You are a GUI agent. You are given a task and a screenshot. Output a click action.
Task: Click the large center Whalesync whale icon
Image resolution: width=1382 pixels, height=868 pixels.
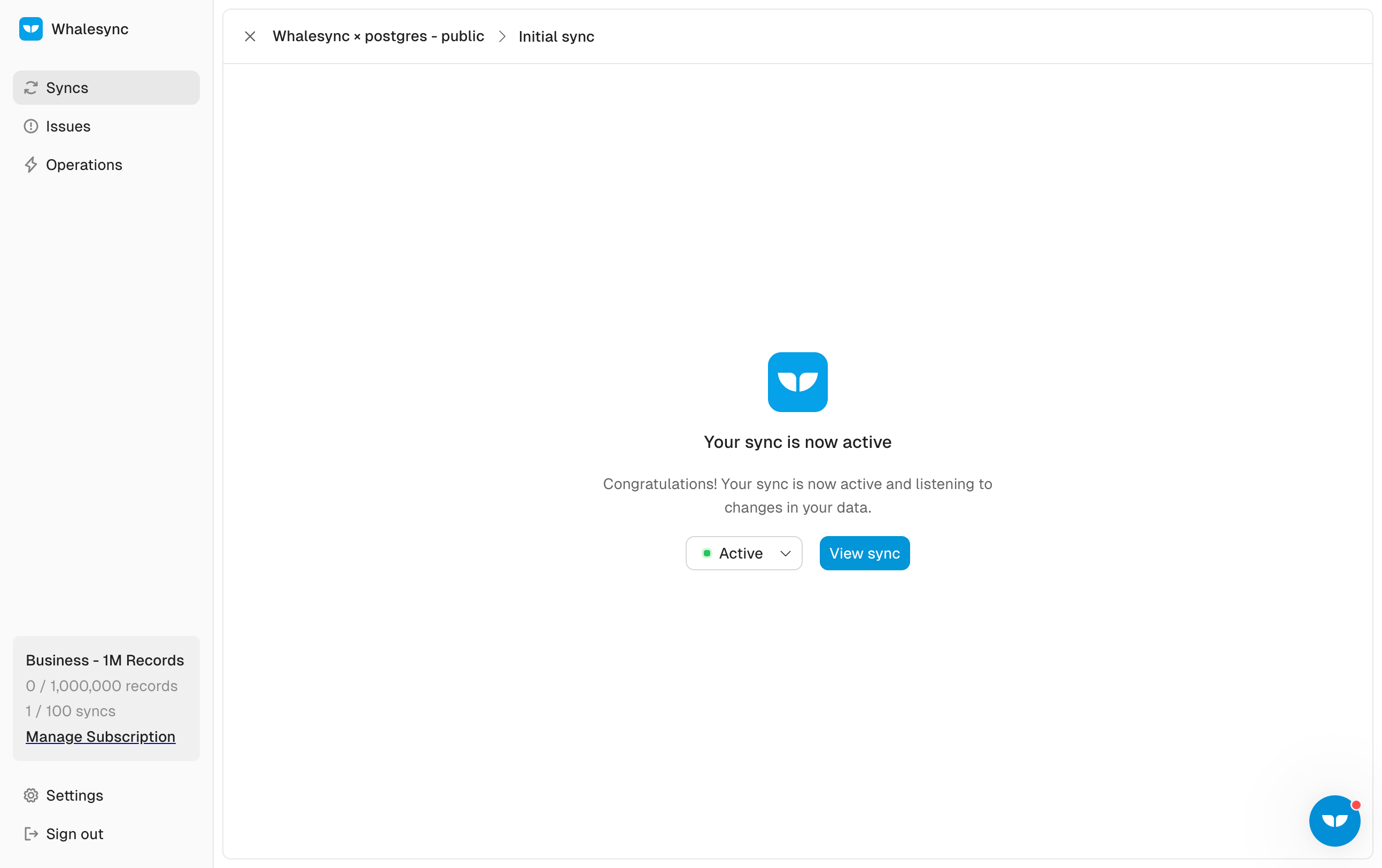click(x=797, y=382)
